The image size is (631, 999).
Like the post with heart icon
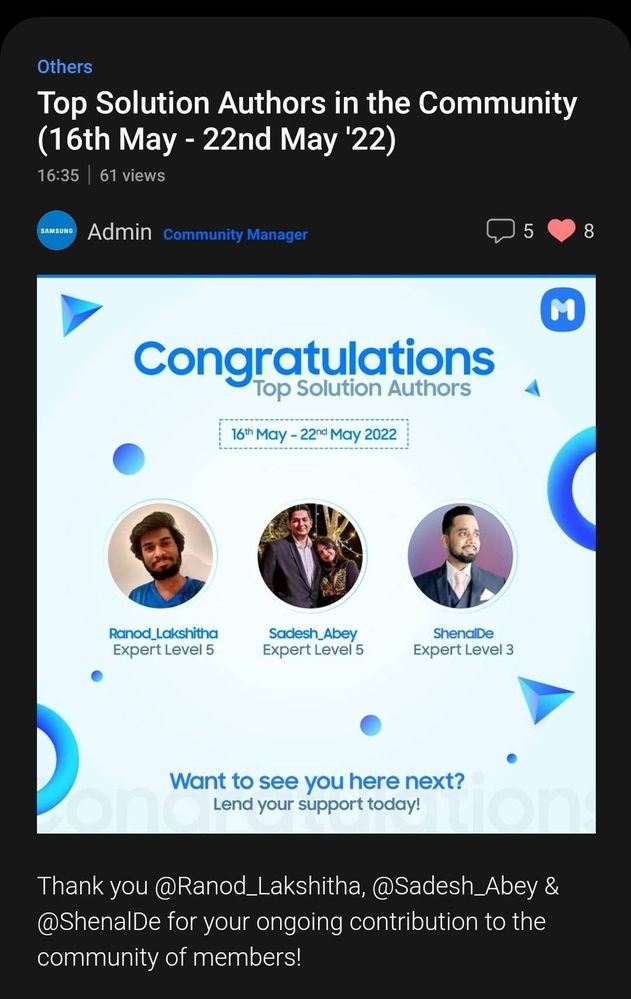click(562, 231)
